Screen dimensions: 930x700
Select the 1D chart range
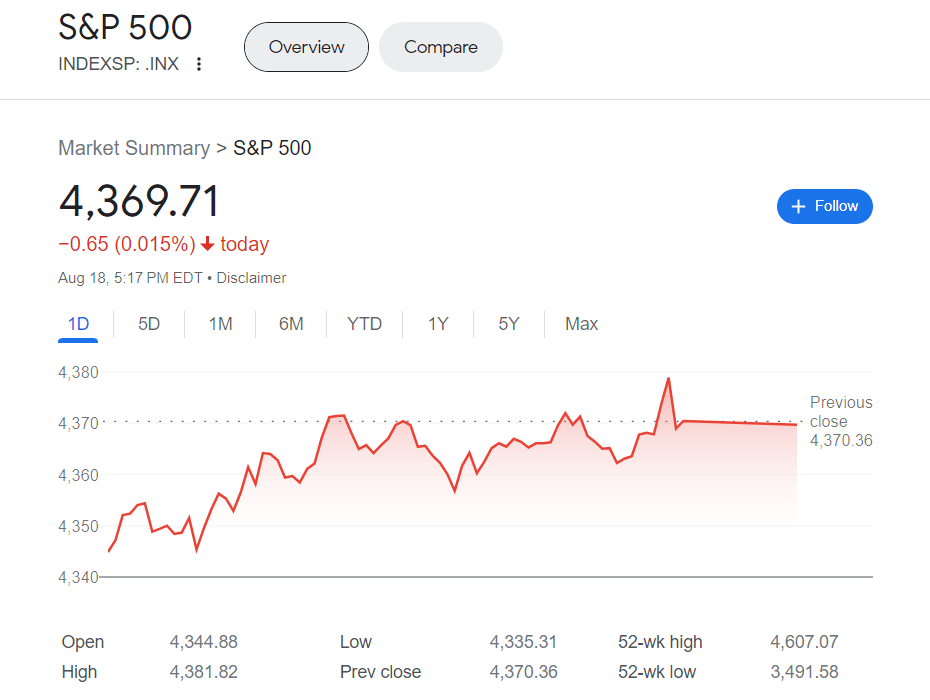click(x=78, y=324)
